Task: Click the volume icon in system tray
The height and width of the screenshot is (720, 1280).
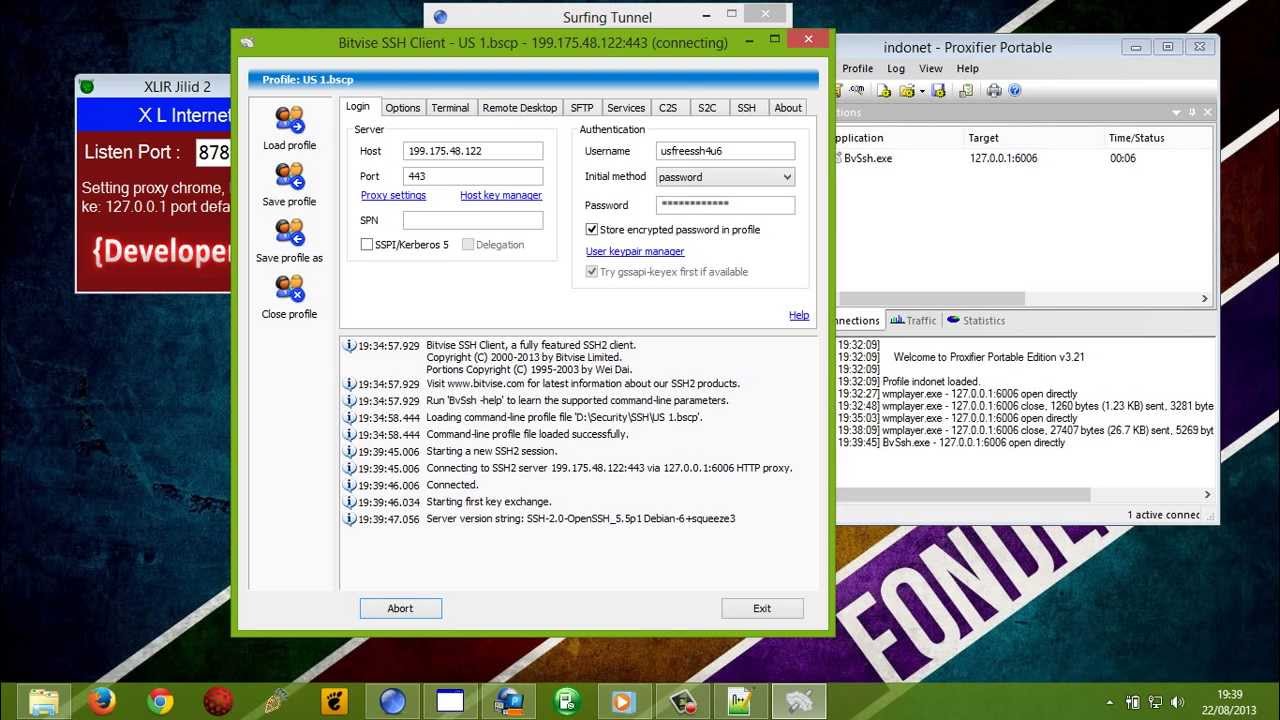Action: (1177, 702)
